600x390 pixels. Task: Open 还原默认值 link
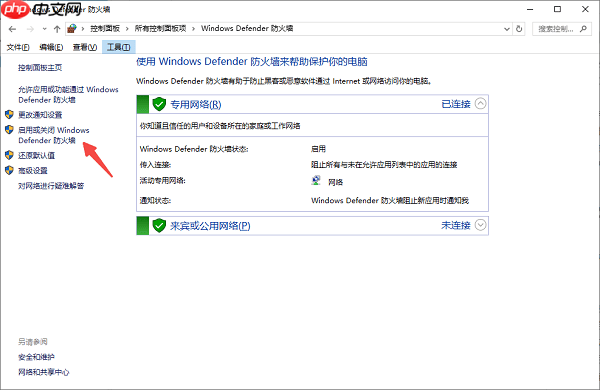coord(36,155)
